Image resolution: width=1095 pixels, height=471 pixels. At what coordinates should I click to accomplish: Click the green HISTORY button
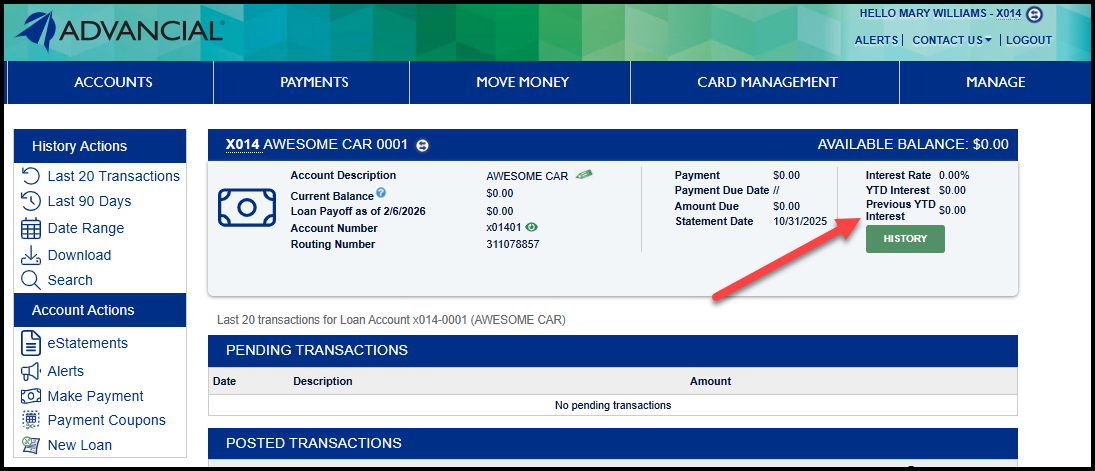pos(905,239)
